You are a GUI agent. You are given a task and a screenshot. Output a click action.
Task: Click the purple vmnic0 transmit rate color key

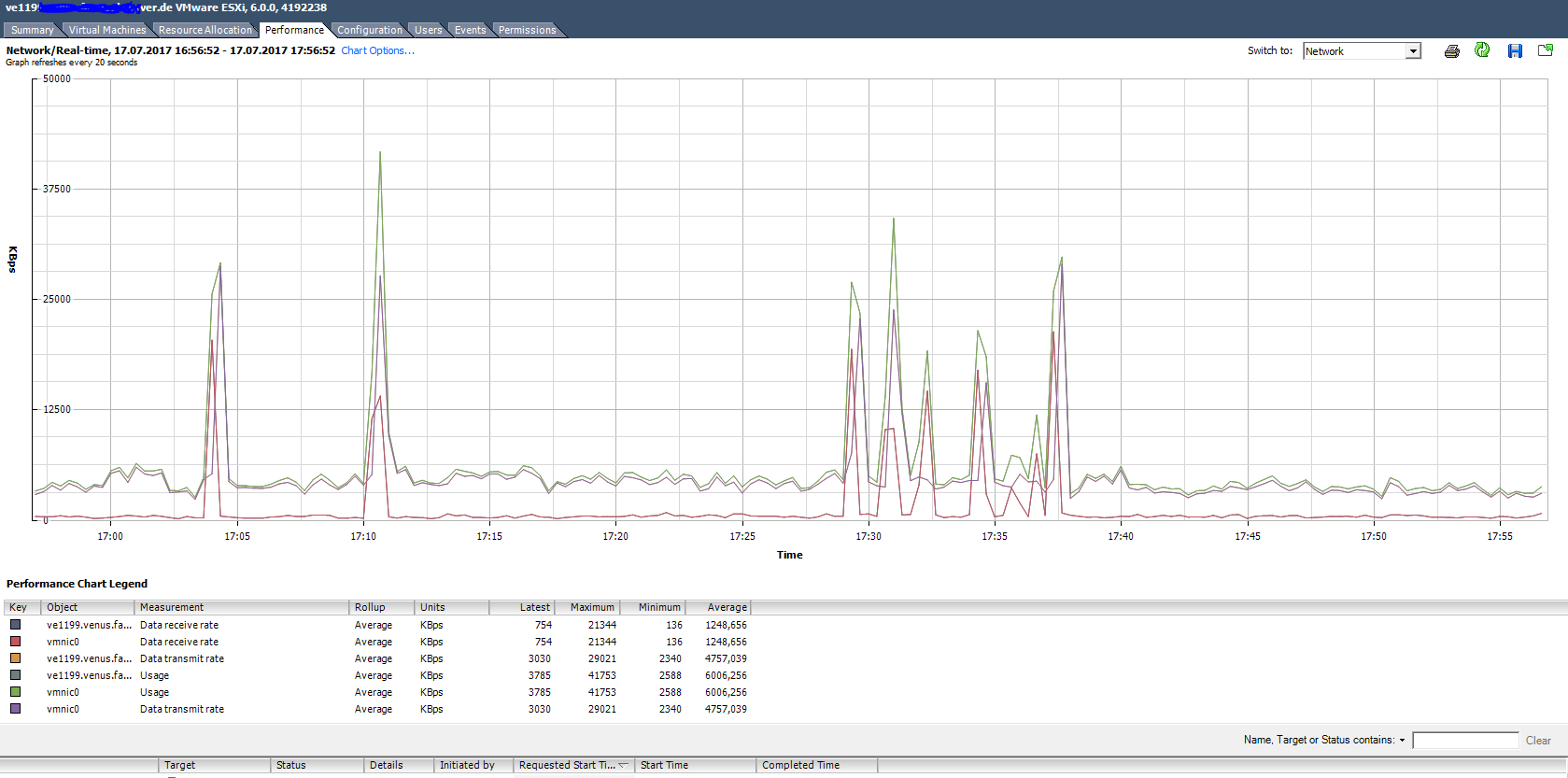click(15, 709)
